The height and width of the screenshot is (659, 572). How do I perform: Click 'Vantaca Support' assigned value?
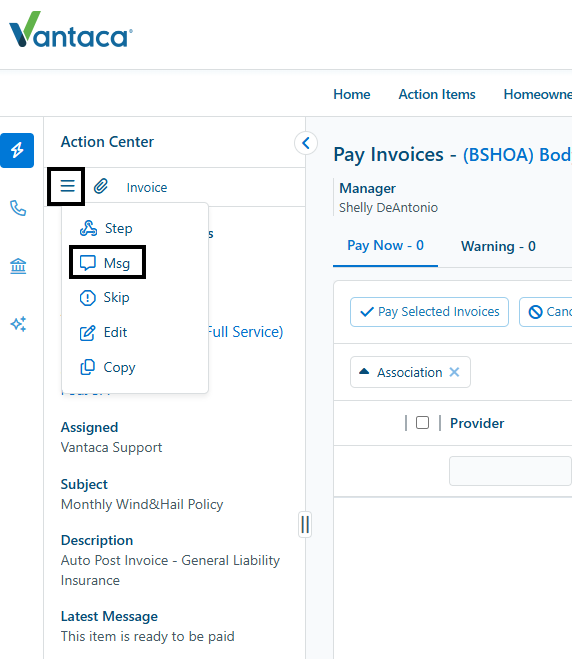click(111, 447)
